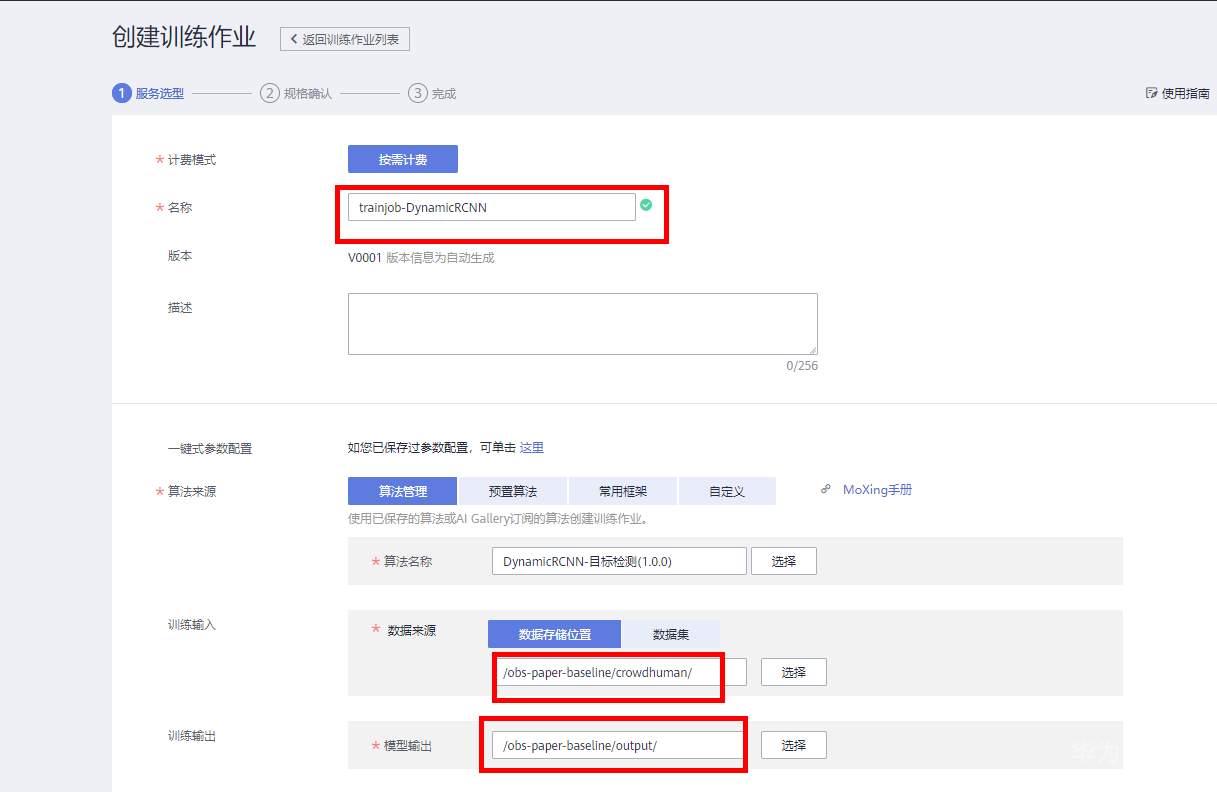
Task: Click the 模型输出 path field
Action: coord(619,745)
